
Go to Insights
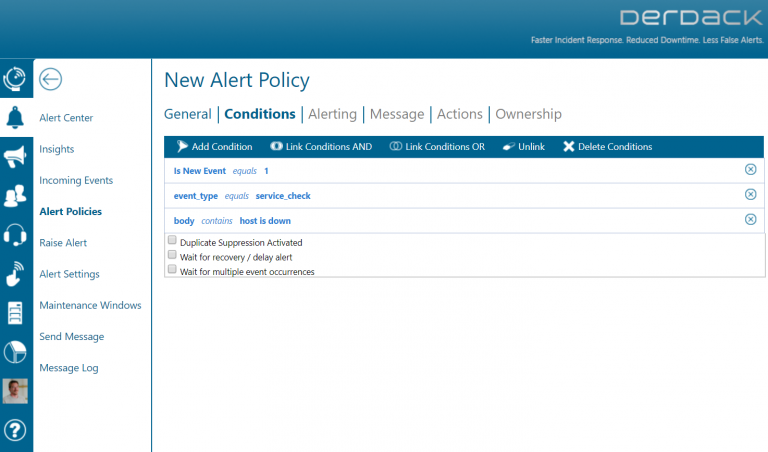tap(57, 149)
